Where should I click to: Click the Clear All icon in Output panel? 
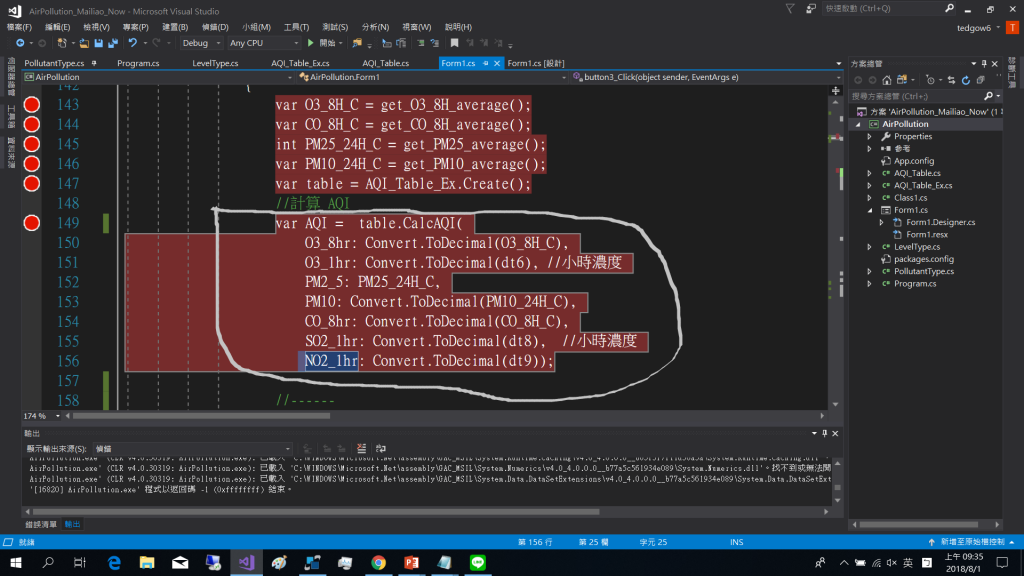[x=362, y=449]
